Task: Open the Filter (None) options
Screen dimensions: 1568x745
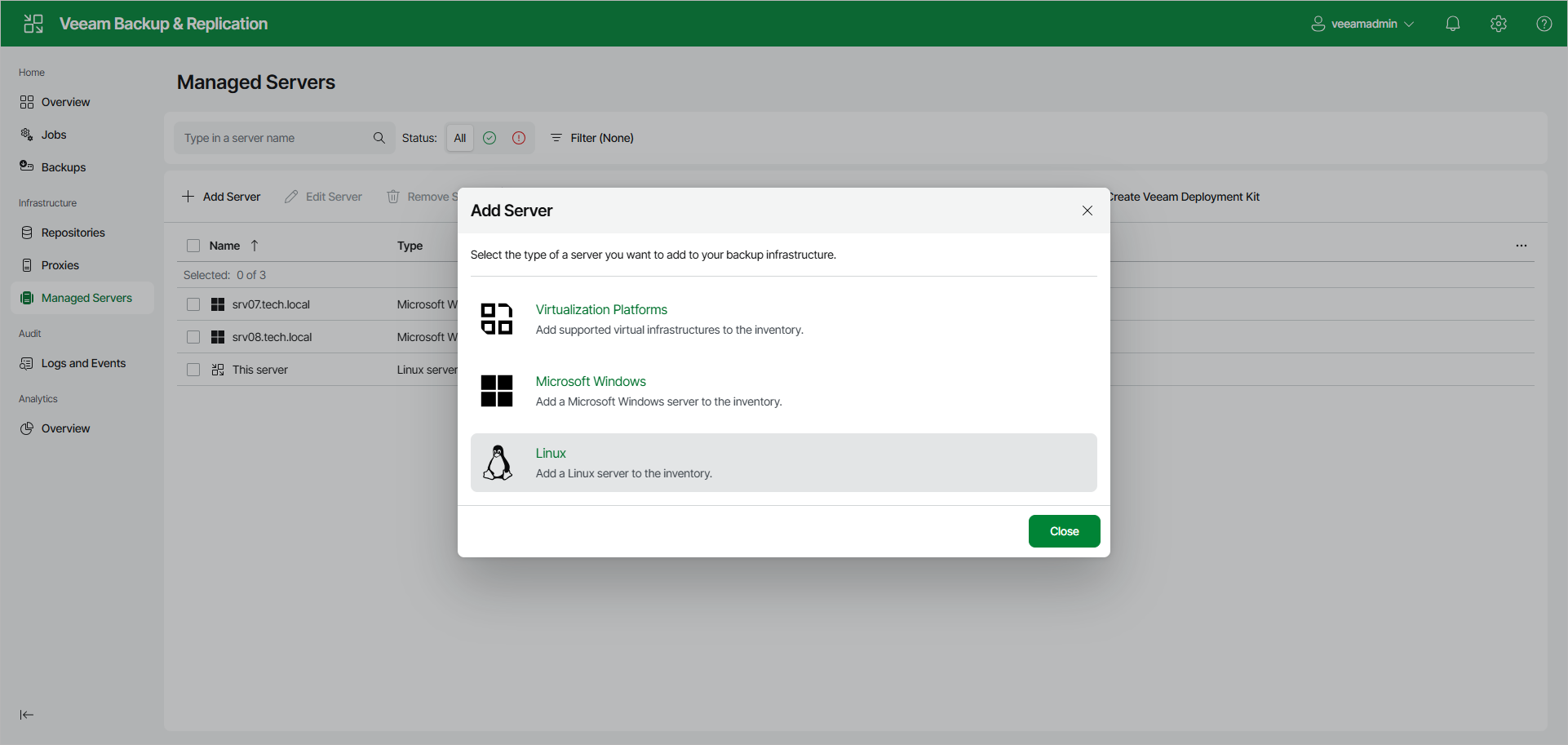Action: coord(592,138)
